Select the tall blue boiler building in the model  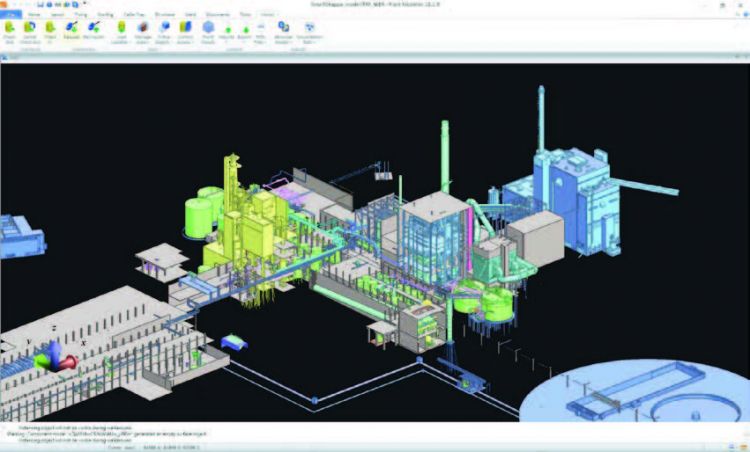coord(576,201)
